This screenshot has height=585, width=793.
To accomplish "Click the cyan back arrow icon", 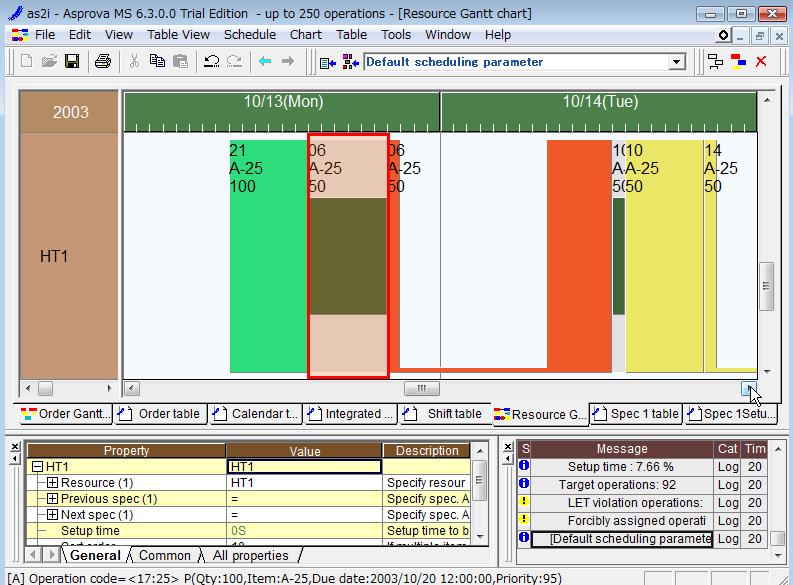I will pyautogui.click(x=265, y=62).
